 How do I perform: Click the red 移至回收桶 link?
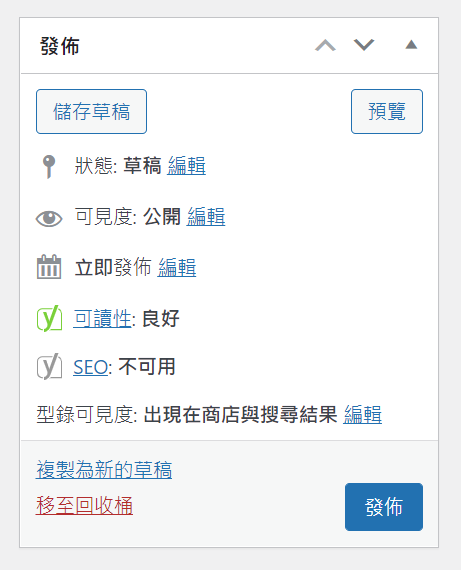(x=84, y=506)
